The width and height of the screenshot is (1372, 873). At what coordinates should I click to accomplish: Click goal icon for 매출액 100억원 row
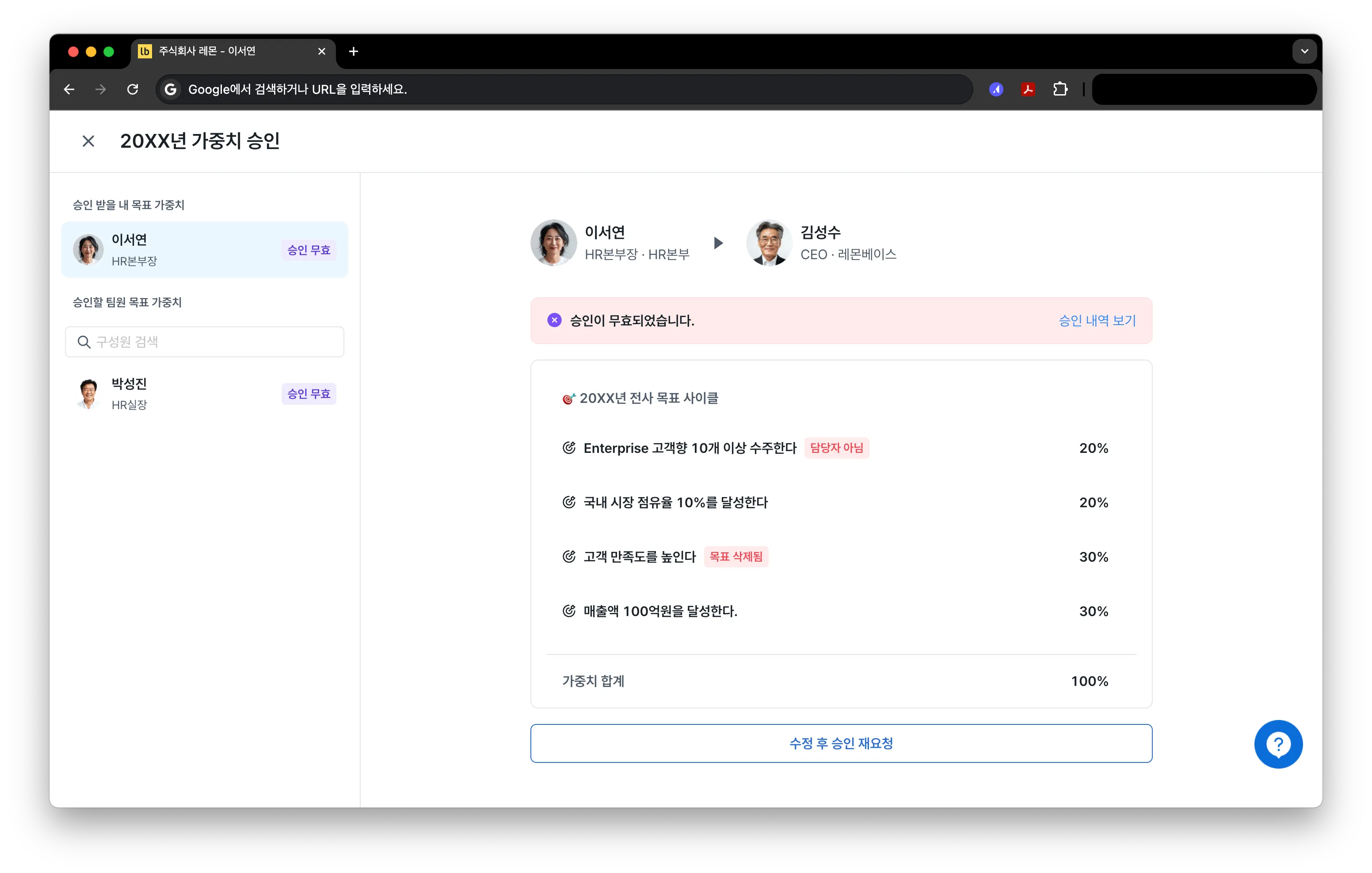click(x=568, y=611)
